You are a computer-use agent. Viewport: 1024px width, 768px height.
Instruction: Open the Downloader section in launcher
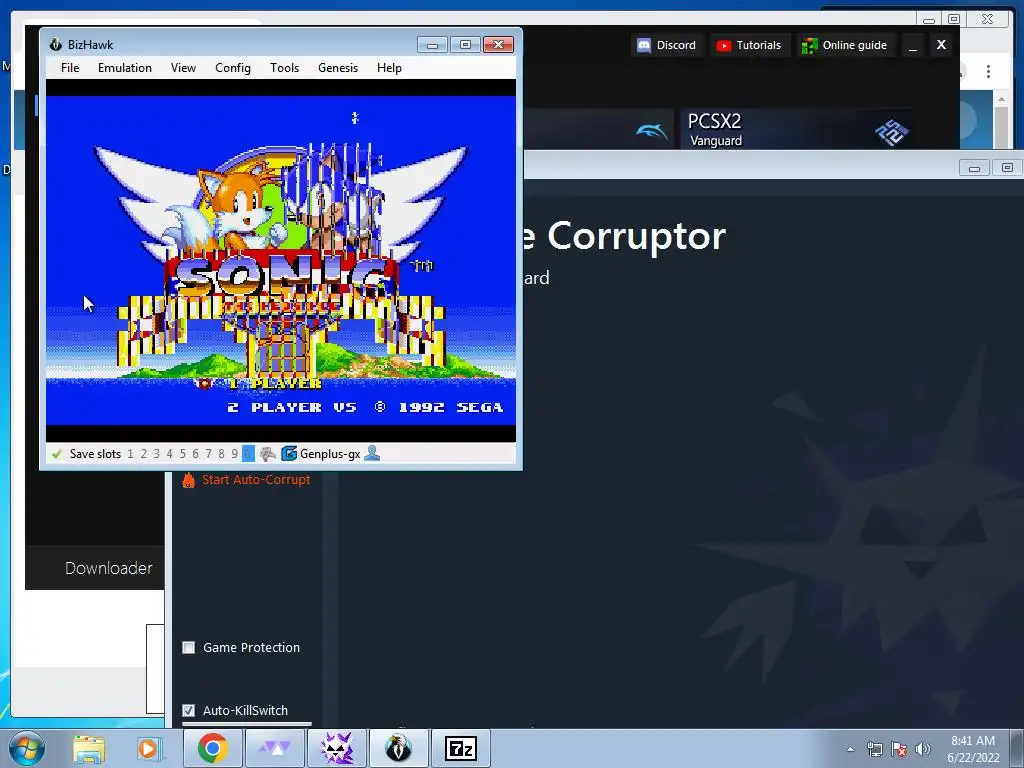click(108, 568)
